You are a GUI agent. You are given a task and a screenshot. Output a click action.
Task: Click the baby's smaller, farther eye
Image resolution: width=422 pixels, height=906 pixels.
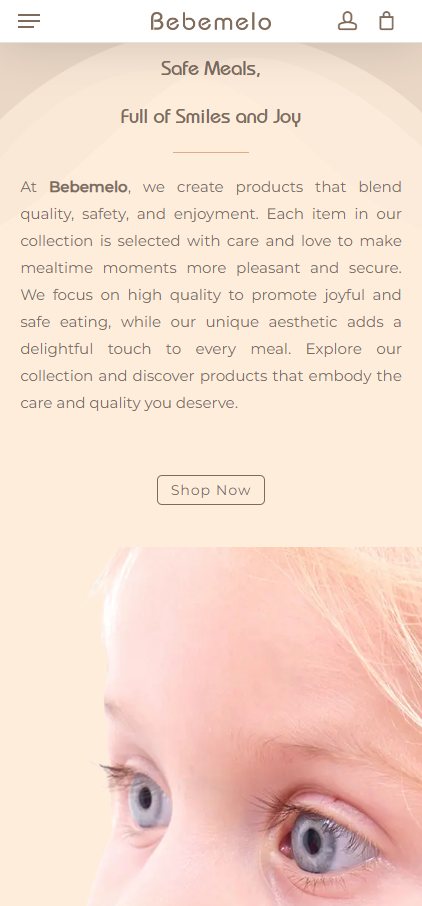coord(148,799)
